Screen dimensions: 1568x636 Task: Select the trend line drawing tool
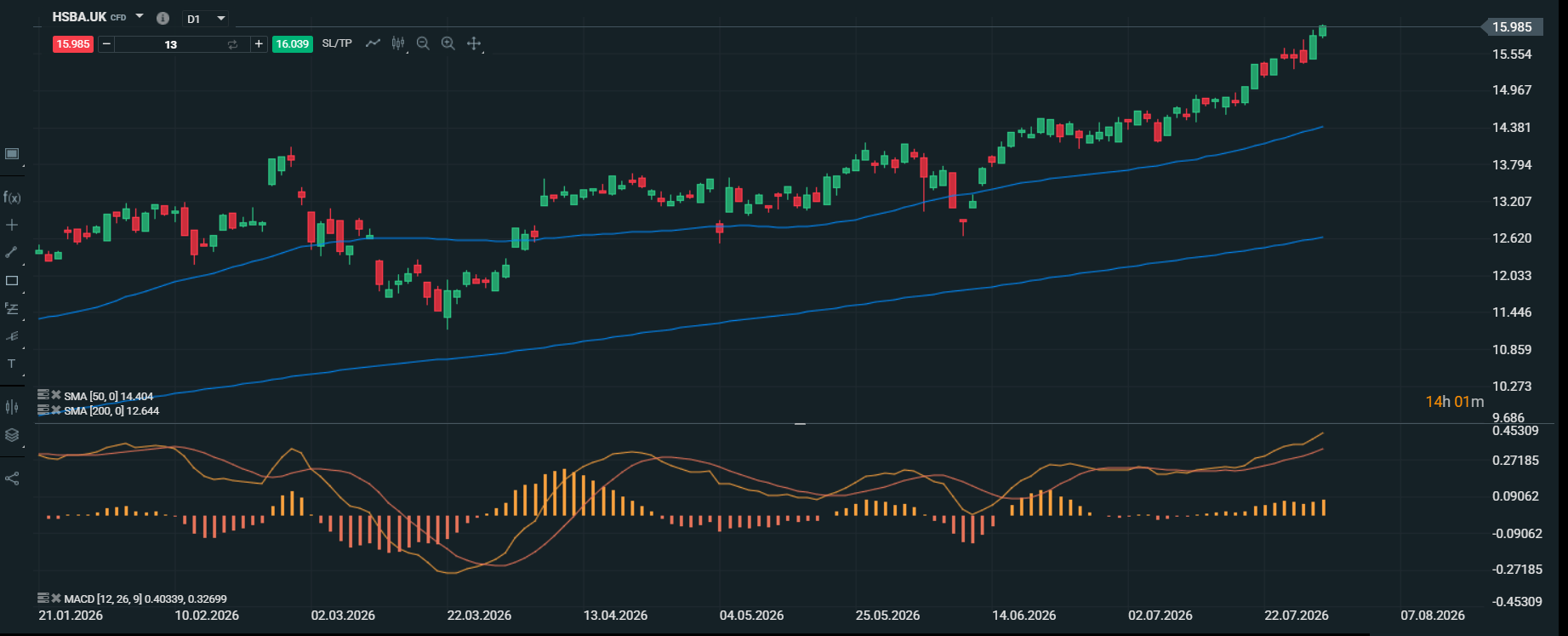pyautogui.click(x=12, y=252)
